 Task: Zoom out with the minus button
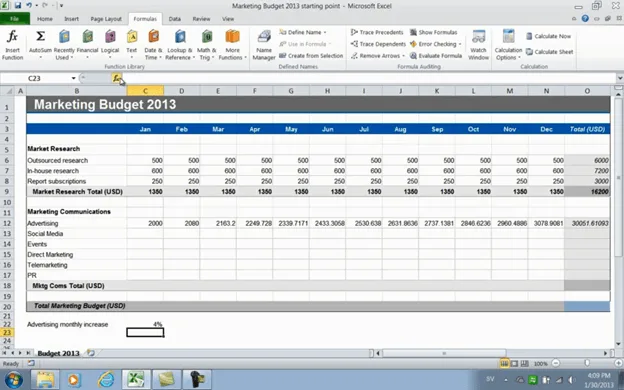click(x=556, y=363)
